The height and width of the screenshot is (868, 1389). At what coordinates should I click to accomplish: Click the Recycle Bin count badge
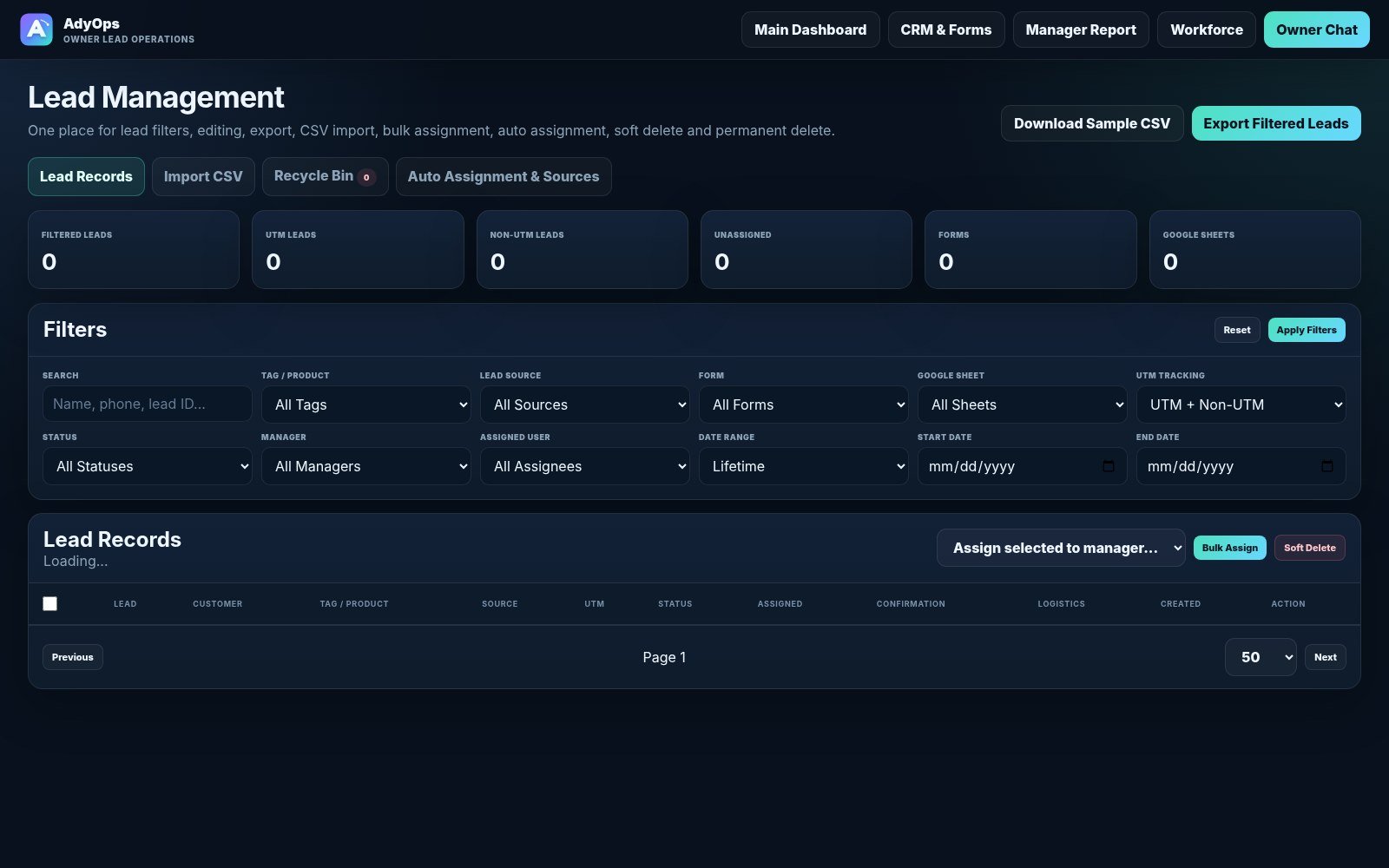pyautogui.click(x=366, y=177)
